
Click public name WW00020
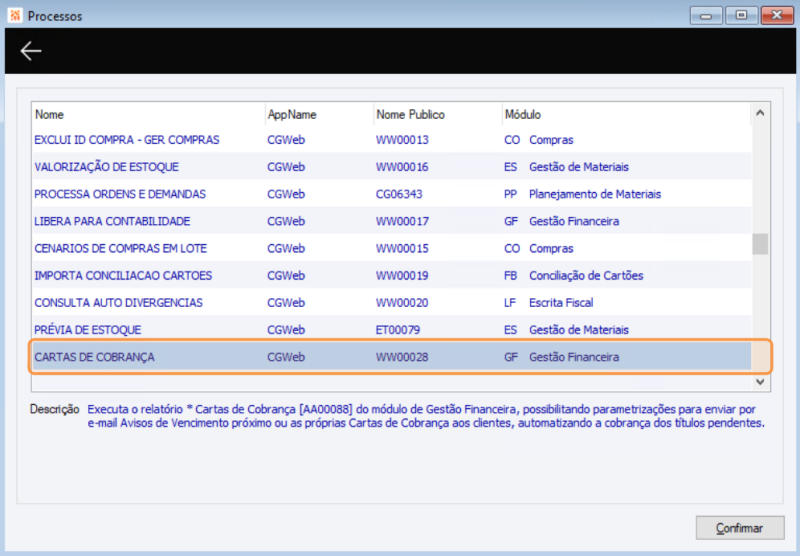[402, 302]
